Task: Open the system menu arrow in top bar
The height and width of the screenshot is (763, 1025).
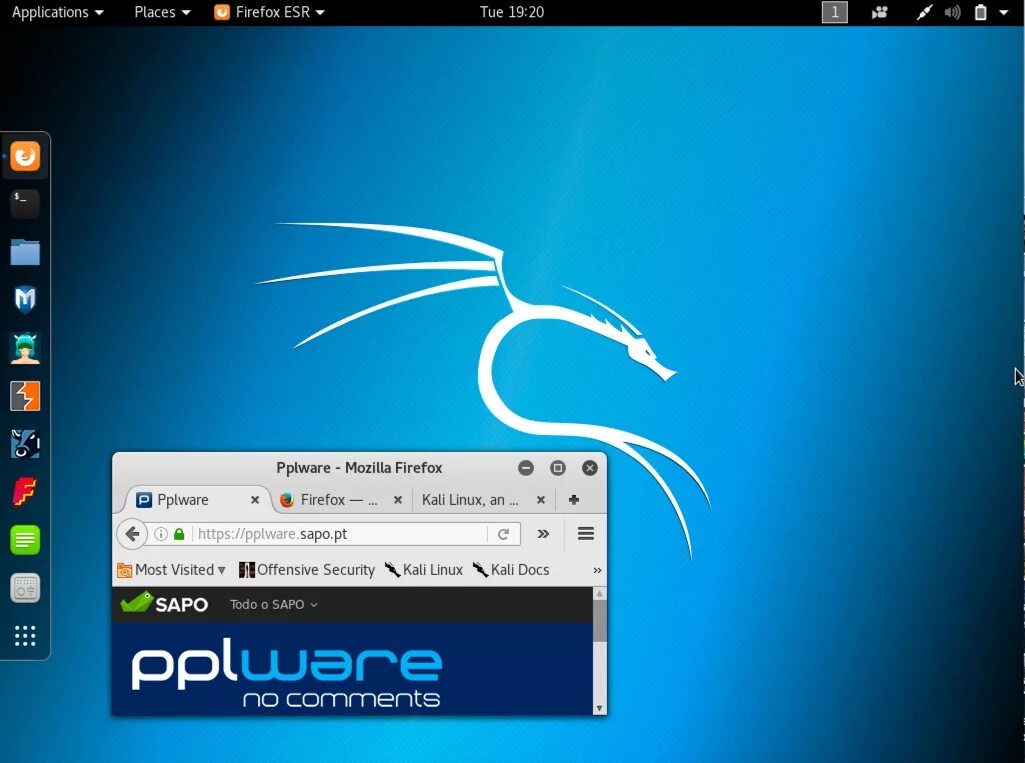Action: (x=1003, y=12)
